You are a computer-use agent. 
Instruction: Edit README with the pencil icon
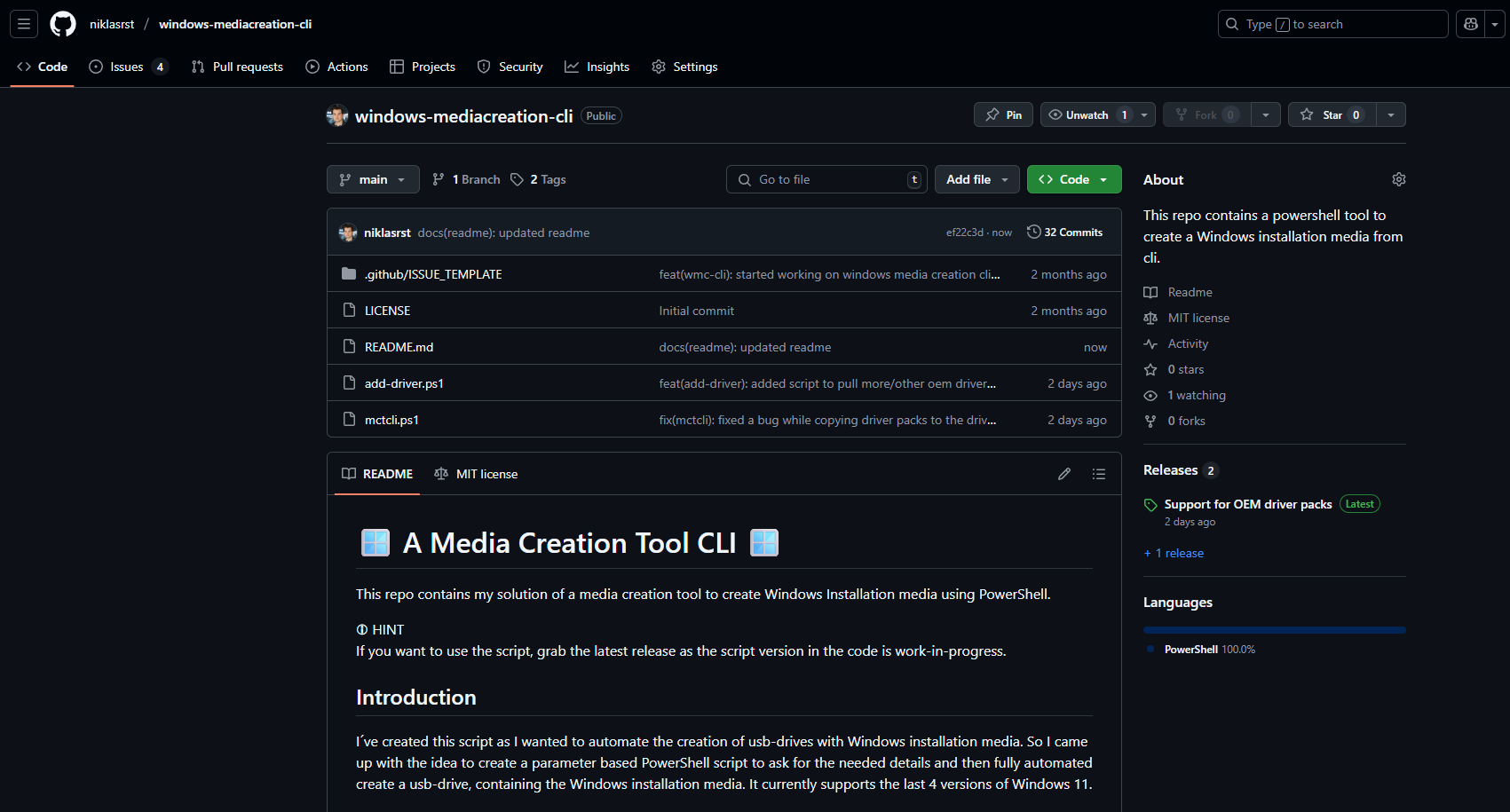[1064, 474]
